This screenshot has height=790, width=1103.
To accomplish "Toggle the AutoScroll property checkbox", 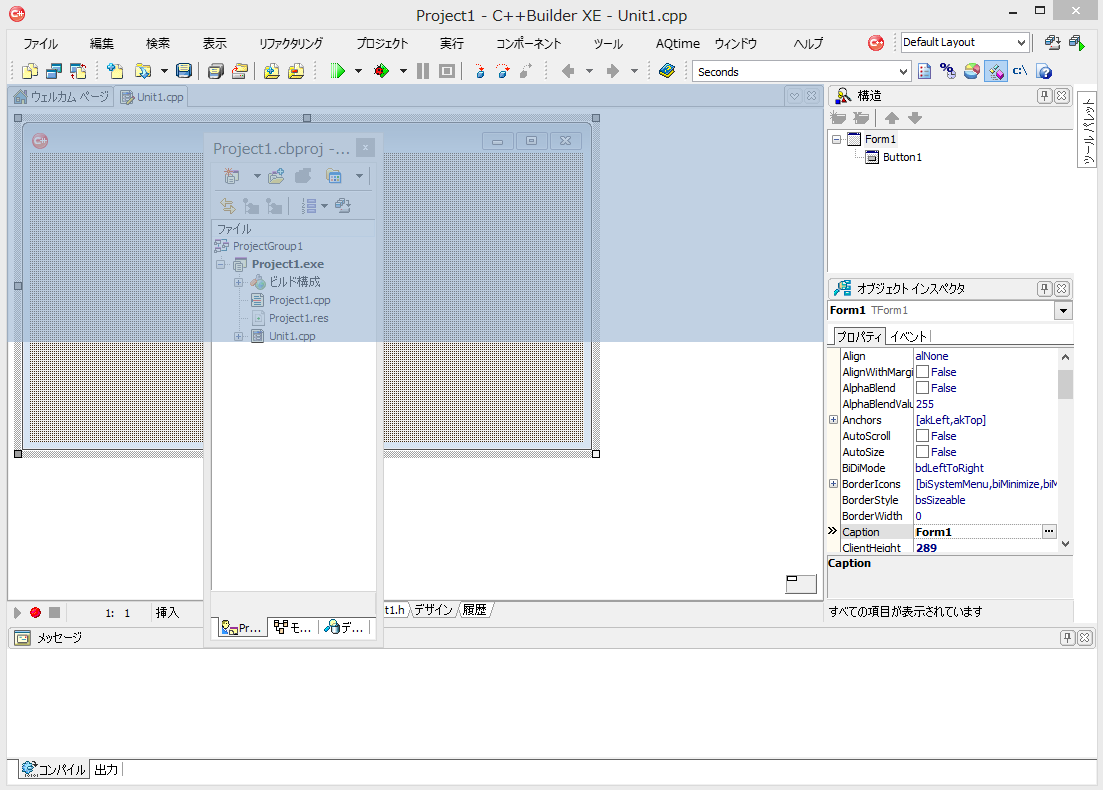I will pos(922,436).
